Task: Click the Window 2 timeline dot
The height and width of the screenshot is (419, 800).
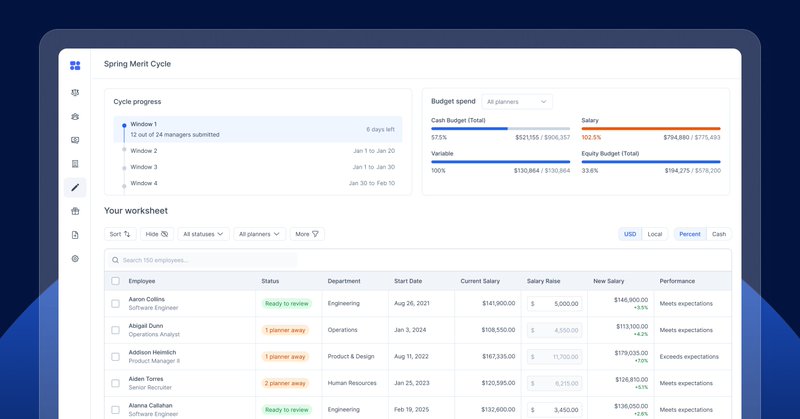Action: click(x=124, y=150)
